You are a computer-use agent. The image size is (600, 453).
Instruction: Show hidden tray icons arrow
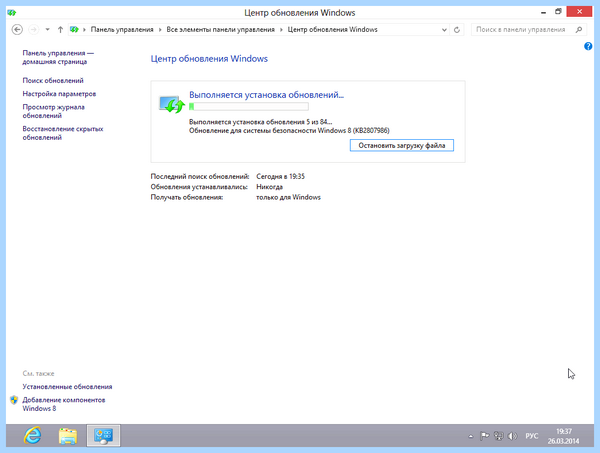[471, 436]
